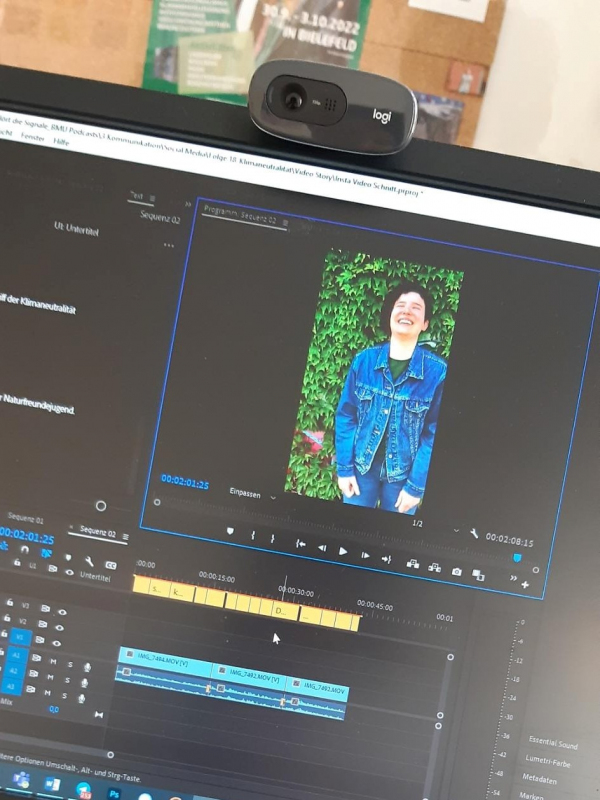Image resolution: width=600 pixels, height=800 pixels.
Task: Step back one frame in Program monitor
Action: pos(322,548)
